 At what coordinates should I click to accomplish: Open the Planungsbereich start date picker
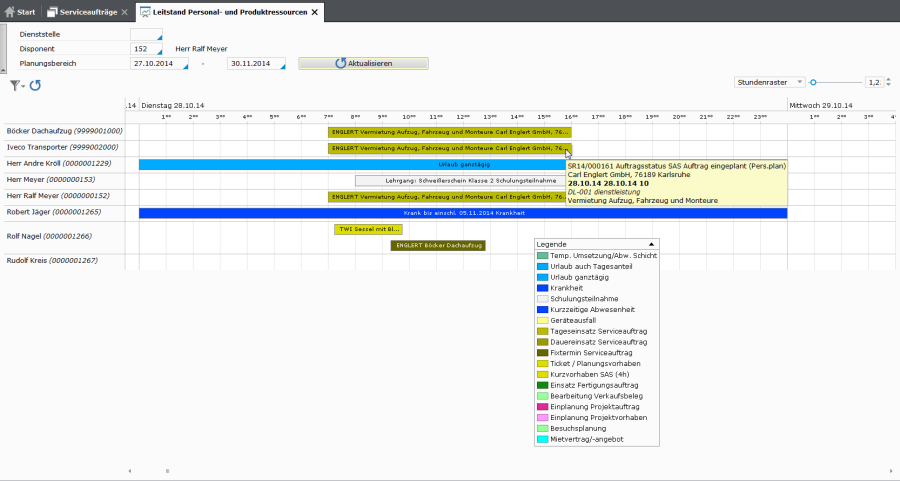[188, 67]
